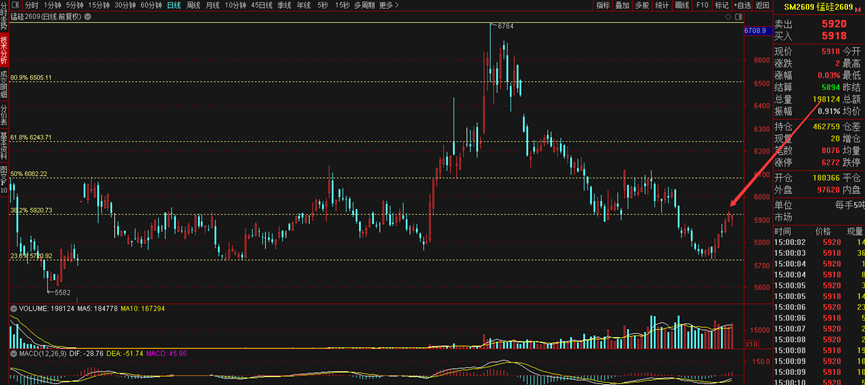Open 技术分析 side tab

pyautogui.click(x=4, y=51)
